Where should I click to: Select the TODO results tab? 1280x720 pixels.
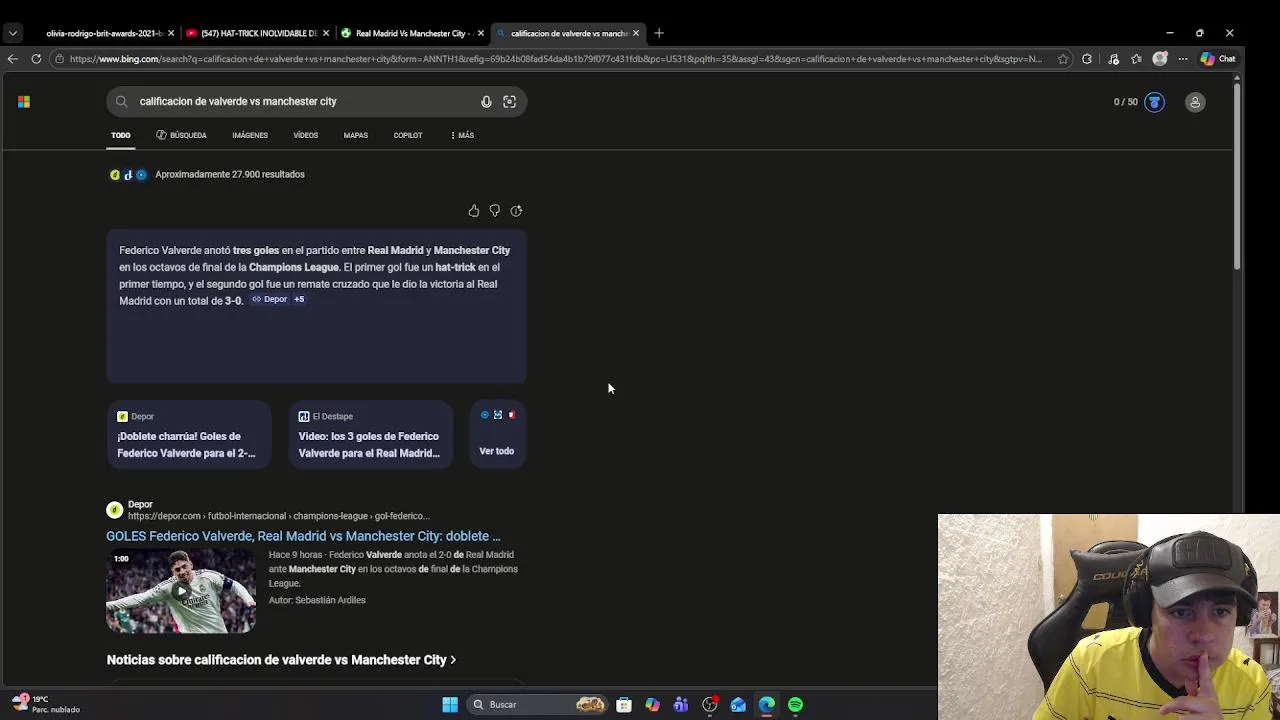click(x=120, y=135)
